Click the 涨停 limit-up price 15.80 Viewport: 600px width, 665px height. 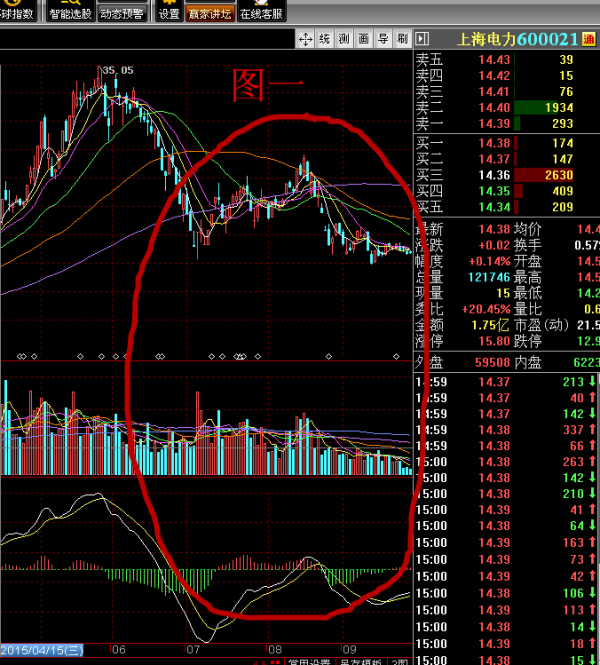click(x=494, y=341)
